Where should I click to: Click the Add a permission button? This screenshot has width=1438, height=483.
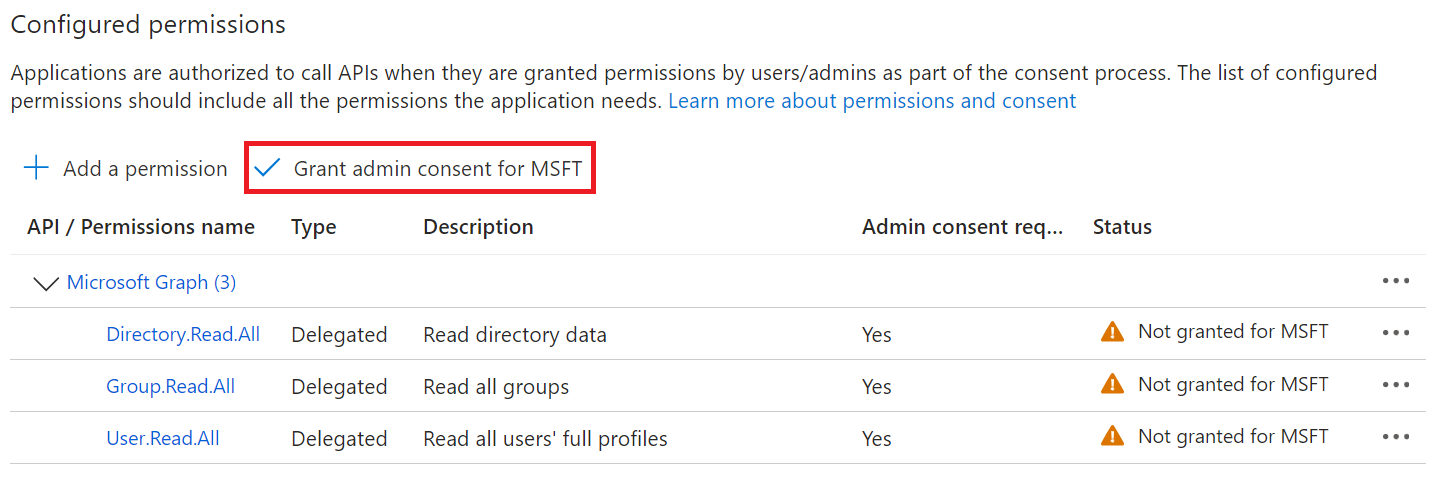145,169
